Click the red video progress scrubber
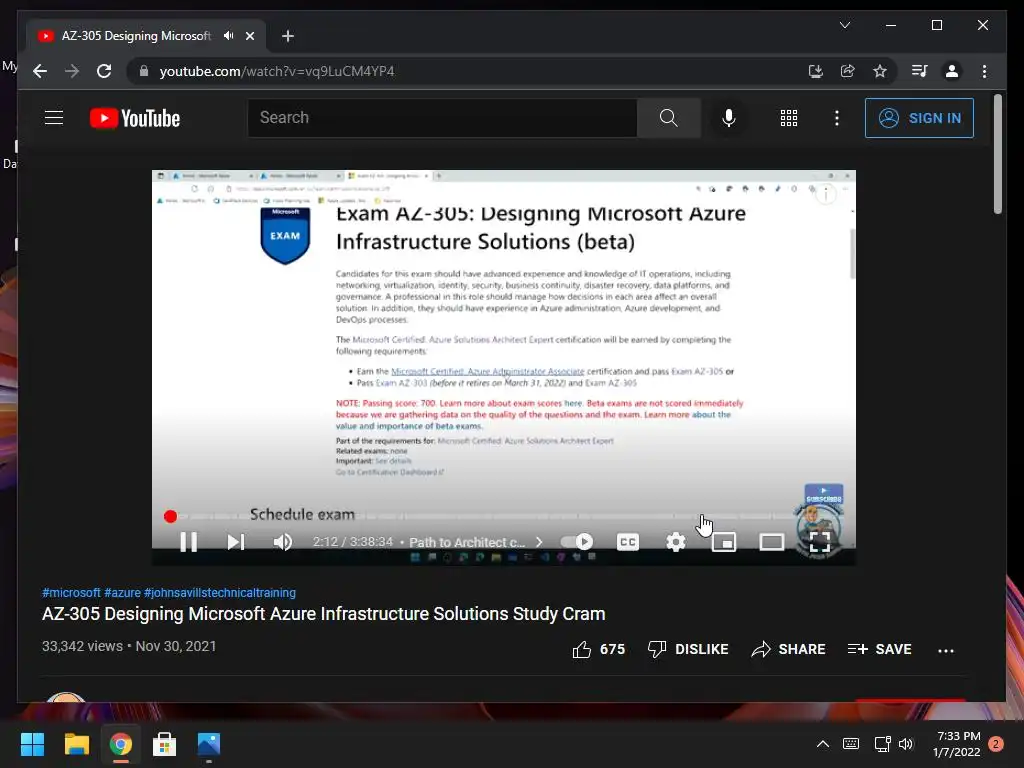 [170, 517]
